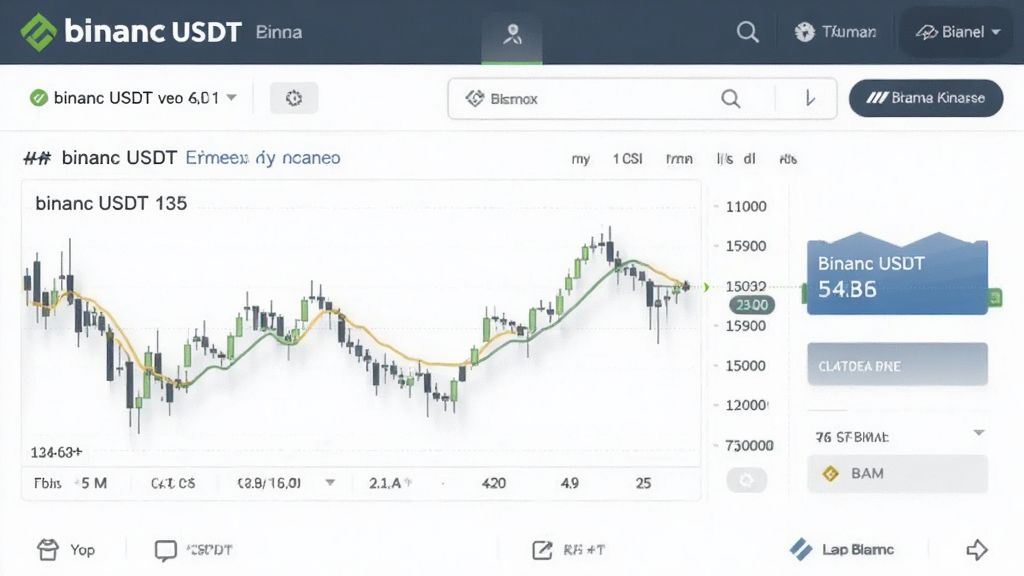1024x576 pixels.
Task: Click the 25 value in chart toolbar
Action: coord(643,483)
